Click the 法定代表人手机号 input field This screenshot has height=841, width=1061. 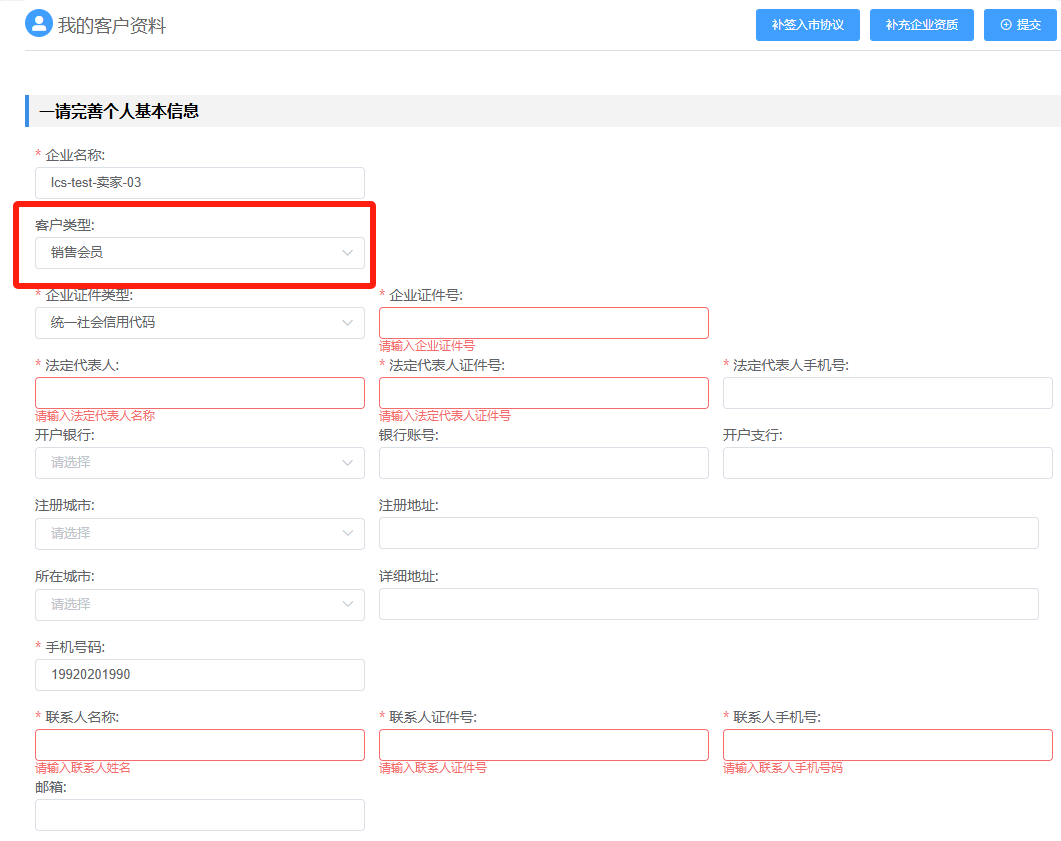[887, 393]
